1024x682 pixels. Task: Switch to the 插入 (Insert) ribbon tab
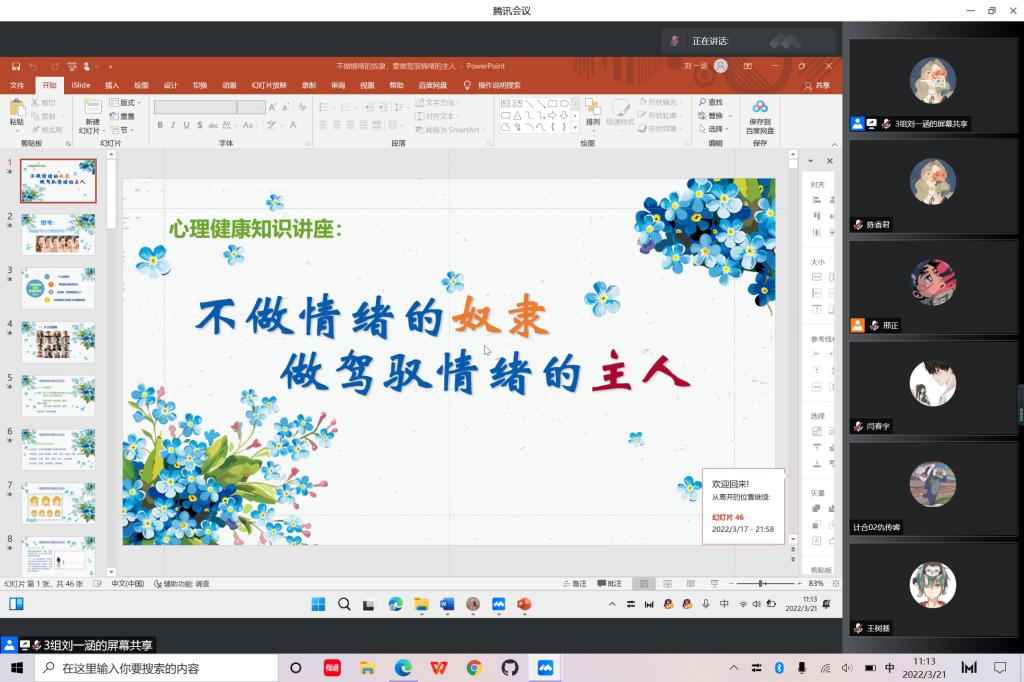(112, 85)
